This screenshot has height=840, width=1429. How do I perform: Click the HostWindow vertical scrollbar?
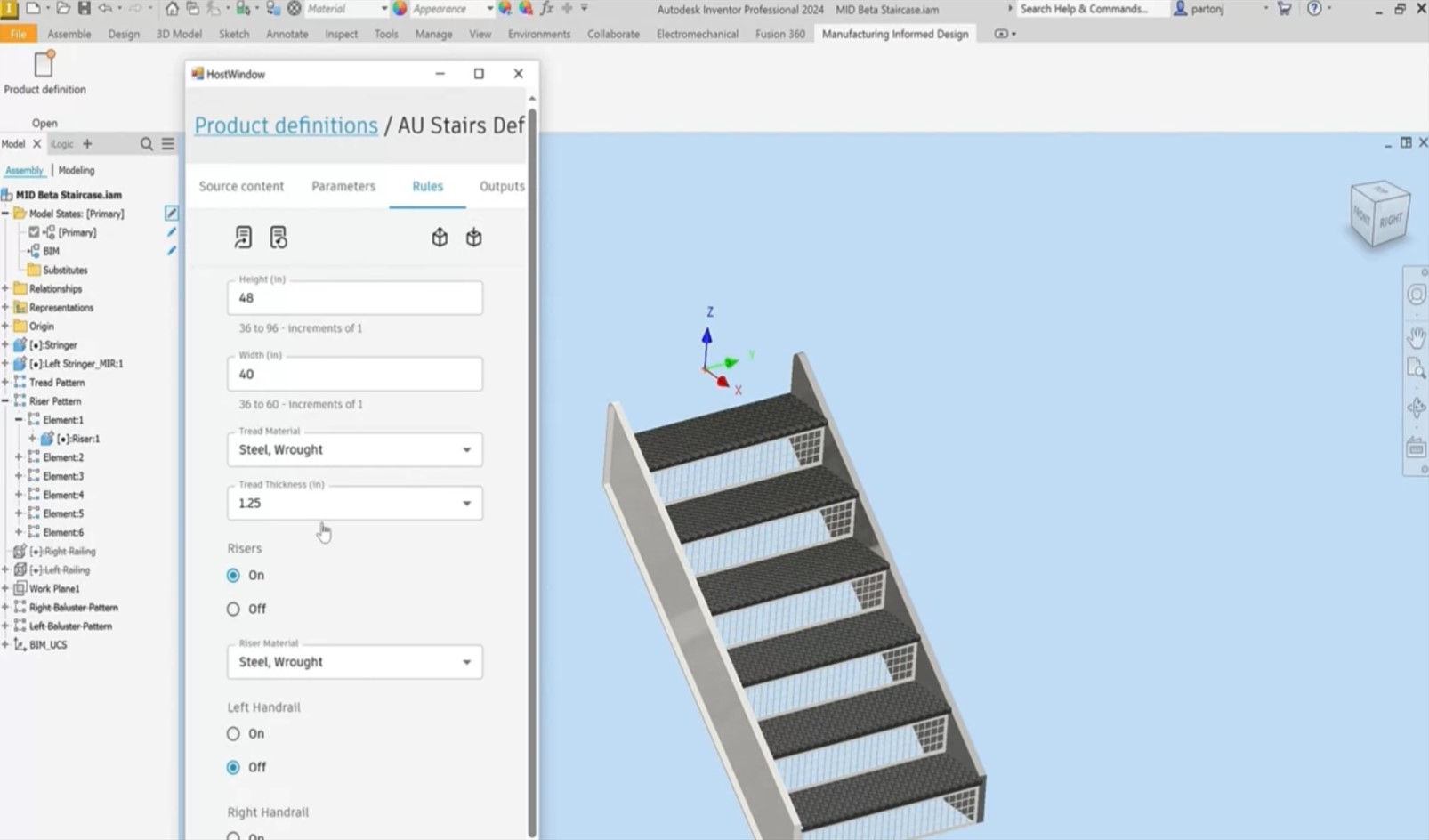pos(532,472)
